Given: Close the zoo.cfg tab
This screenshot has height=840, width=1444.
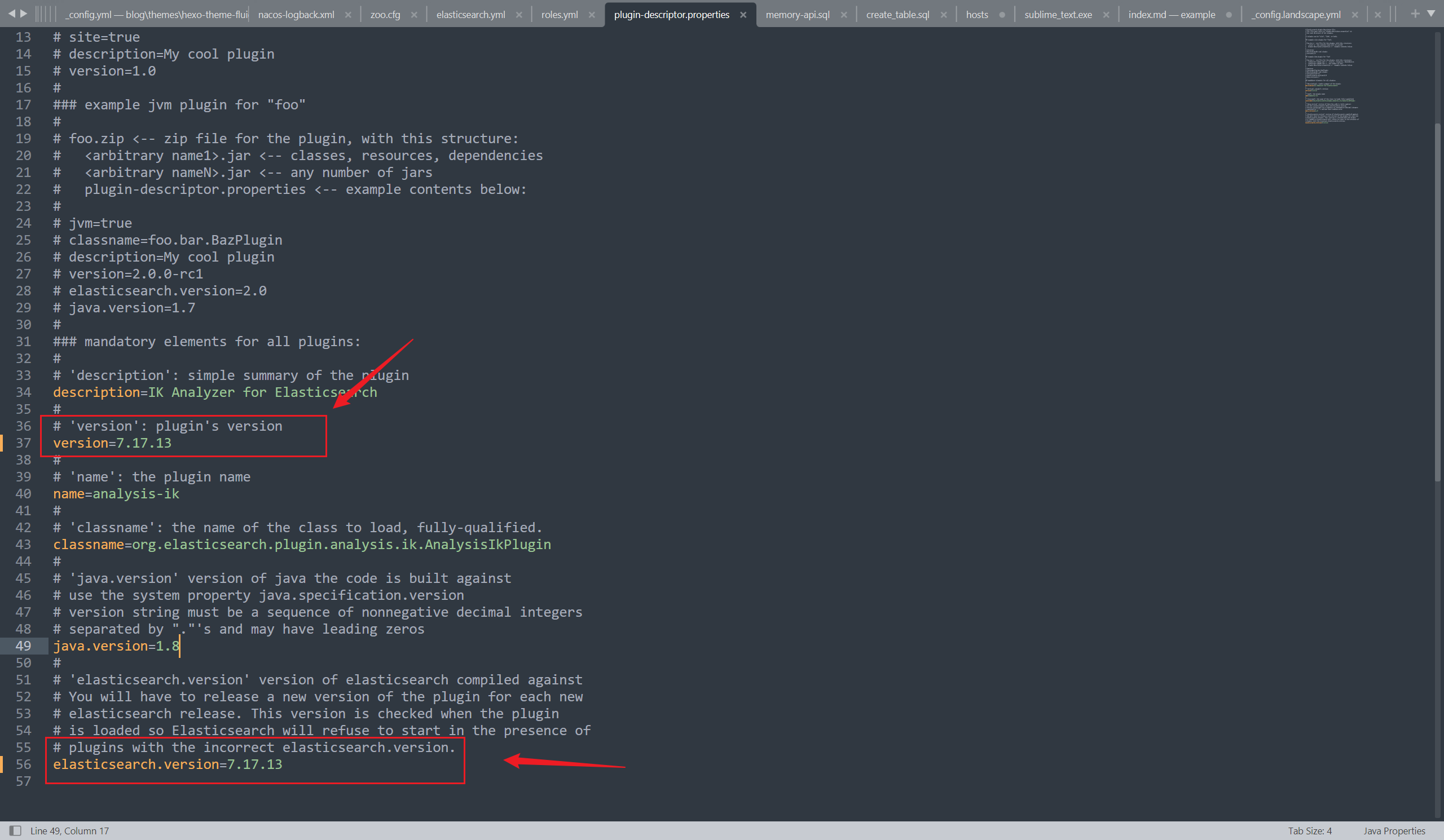Looking at the screenshot, I should (x=413, y=15).
